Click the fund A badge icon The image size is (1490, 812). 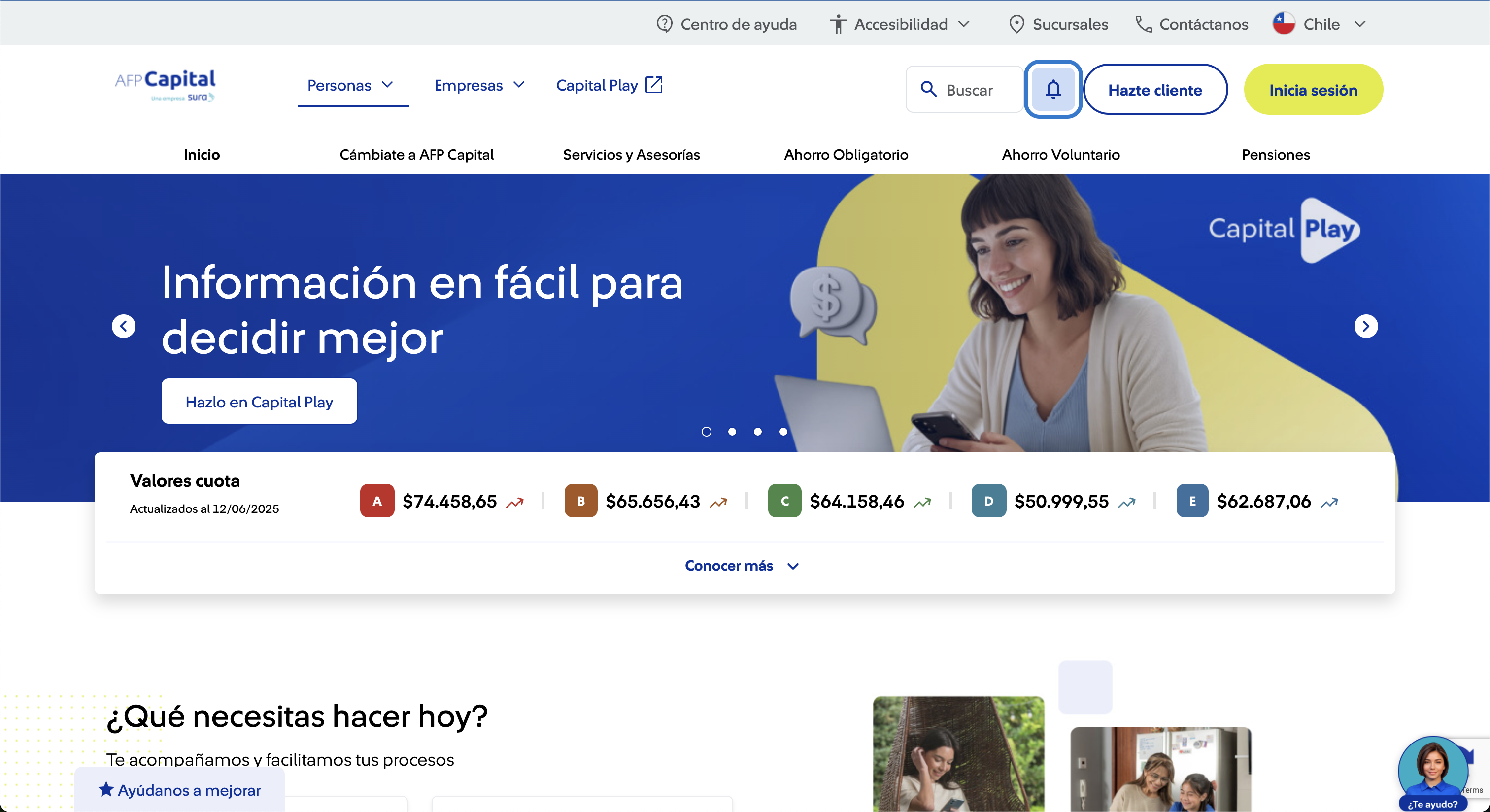point(376,501)
